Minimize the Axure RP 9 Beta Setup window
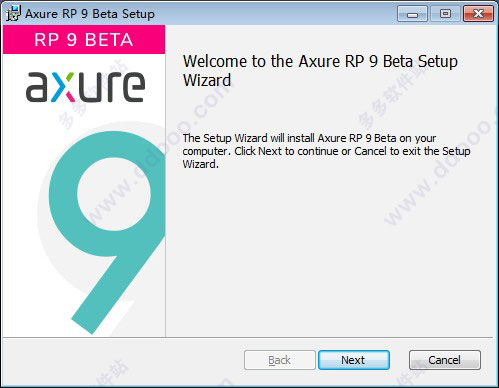This screenshot has height=388, width=499. coord(412,14)
